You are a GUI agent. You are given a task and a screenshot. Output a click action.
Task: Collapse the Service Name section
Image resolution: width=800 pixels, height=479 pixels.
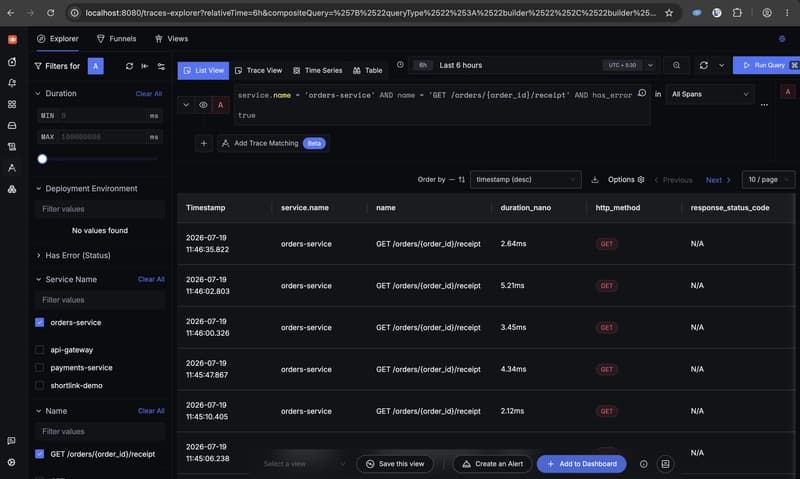(x=38, y=280)
